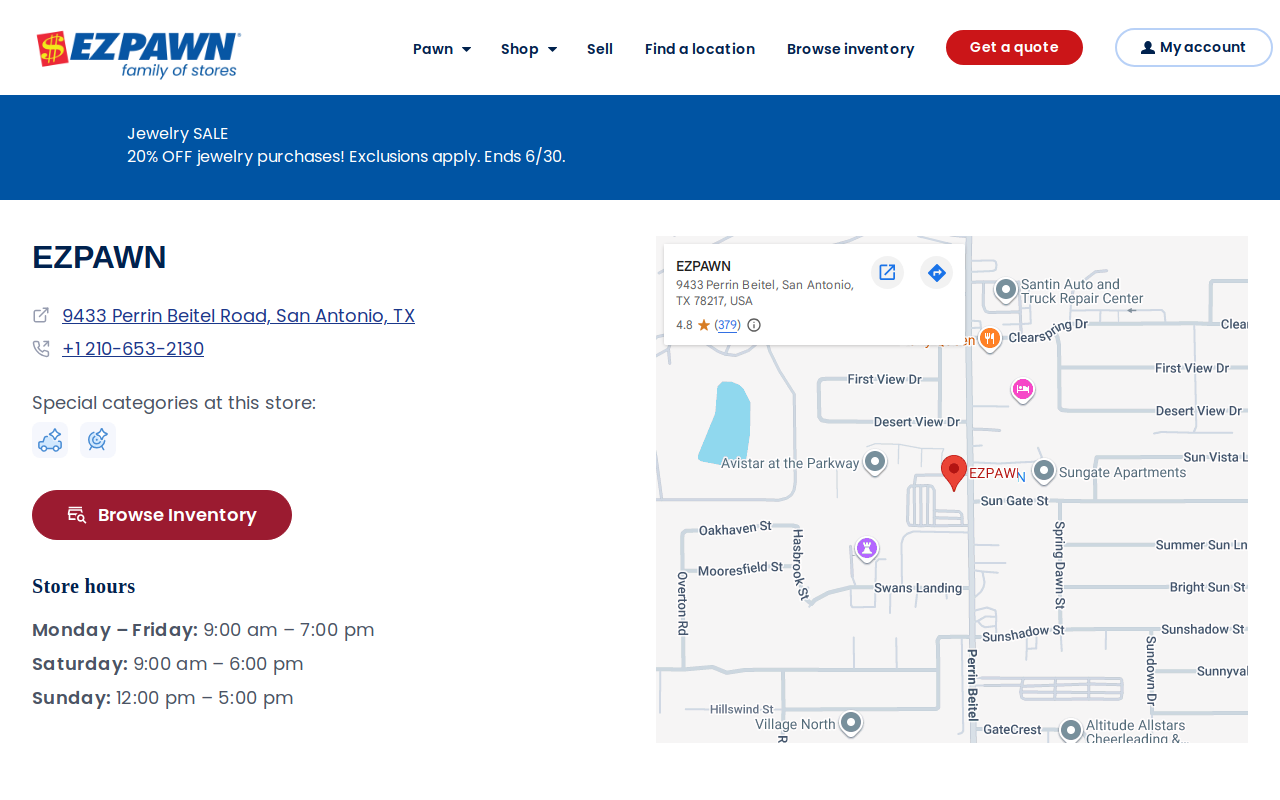Click the Sunday hours line
This screenshot has height=800, width=1280.
pyautogui.click(x=163, y=698)
